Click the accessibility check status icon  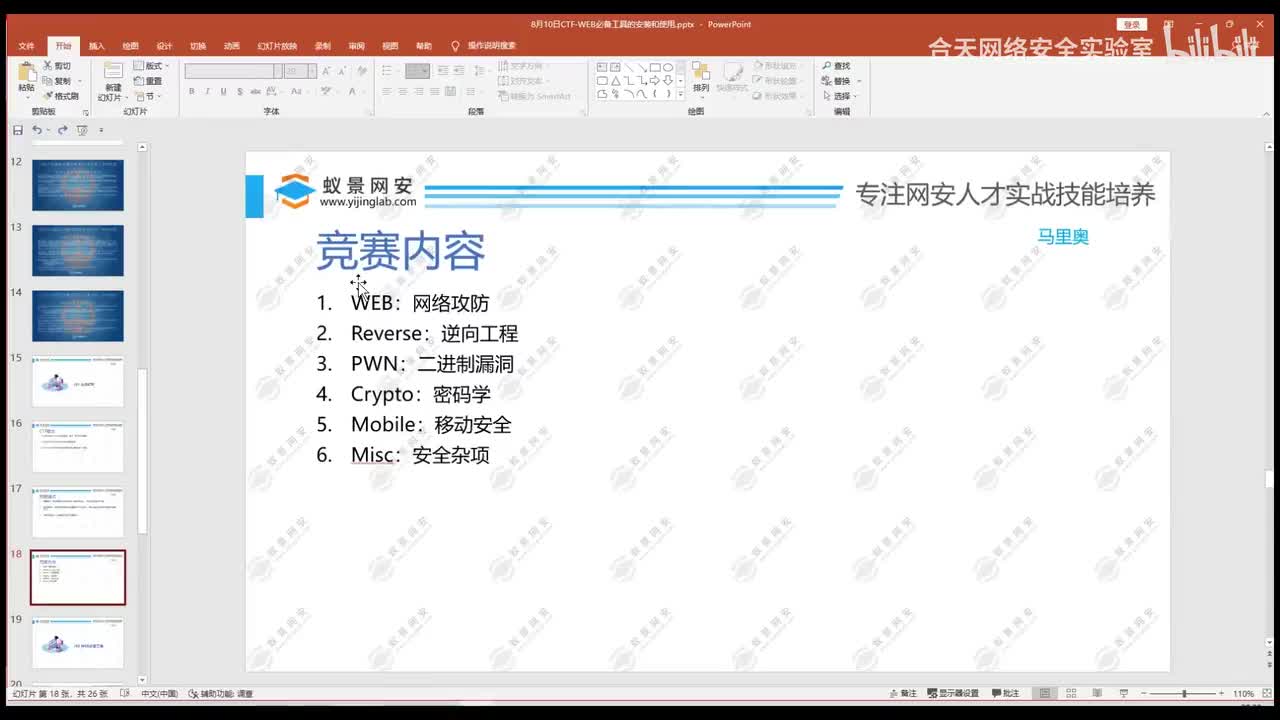pyautogui.click(x=193, y=693)
